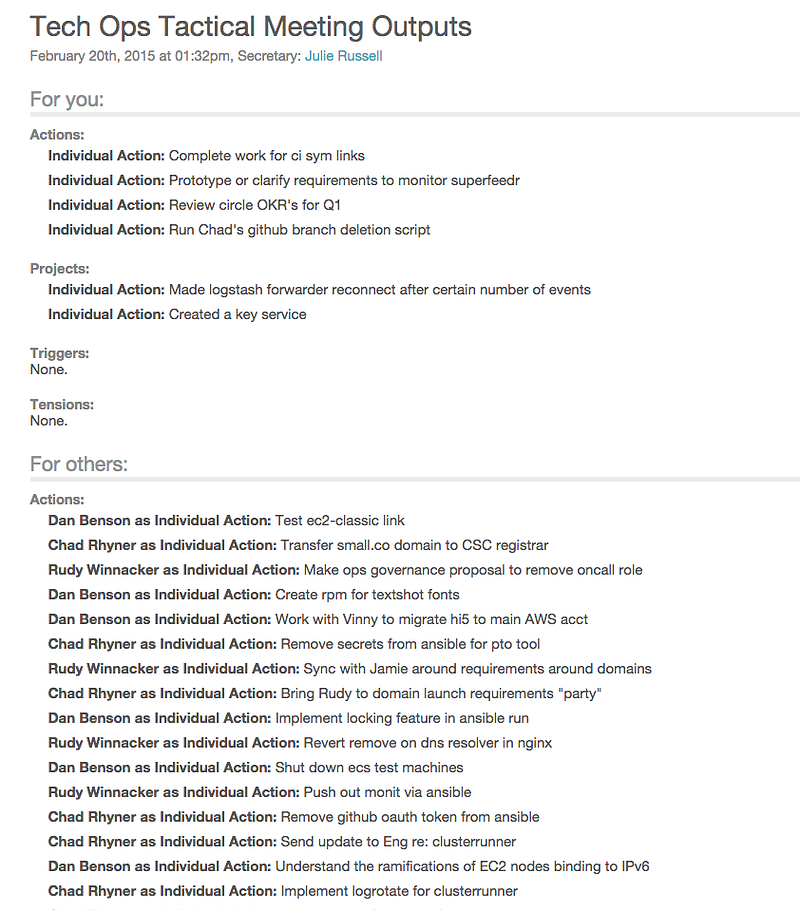
Task: Click project Created a key service
Action: [177, 315]
